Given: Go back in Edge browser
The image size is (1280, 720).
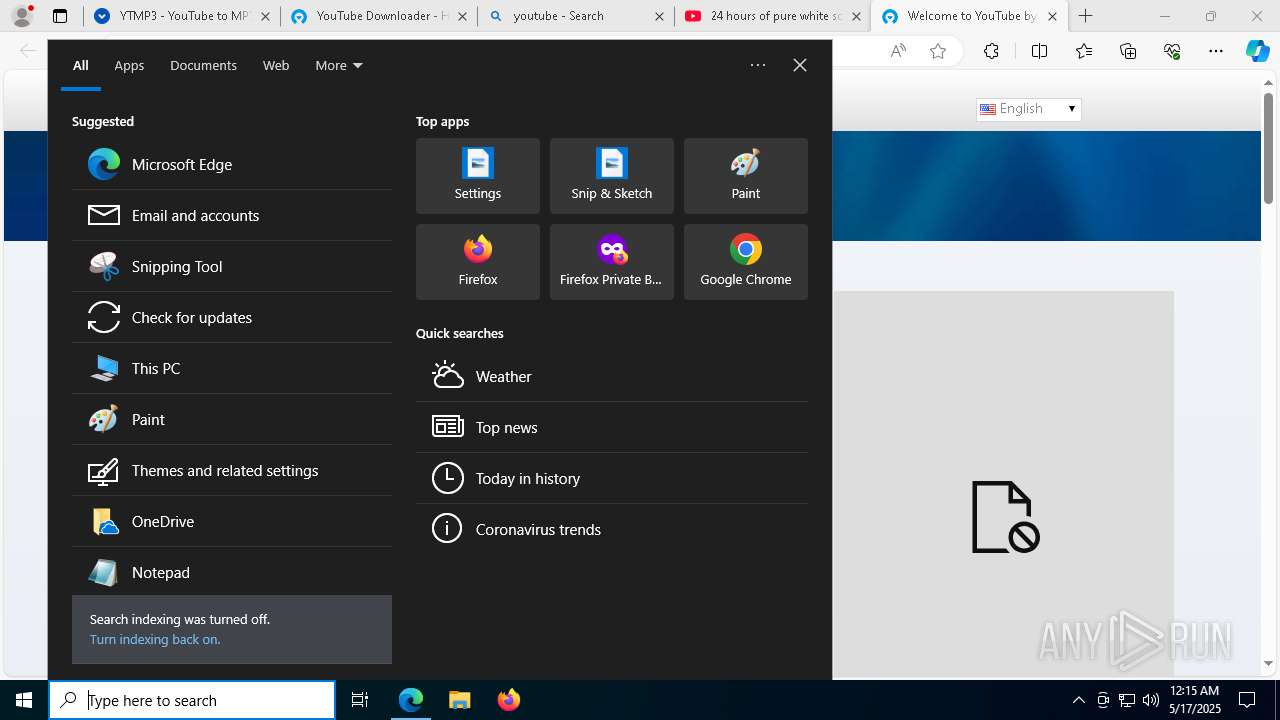Looking at the screenshot, I should click(x=28, y=51).
